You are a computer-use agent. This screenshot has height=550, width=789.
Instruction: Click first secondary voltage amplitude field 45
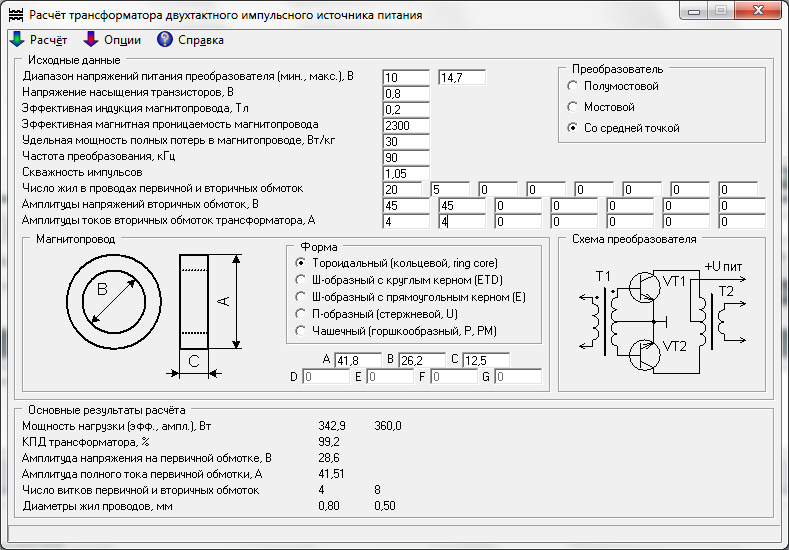406,205
